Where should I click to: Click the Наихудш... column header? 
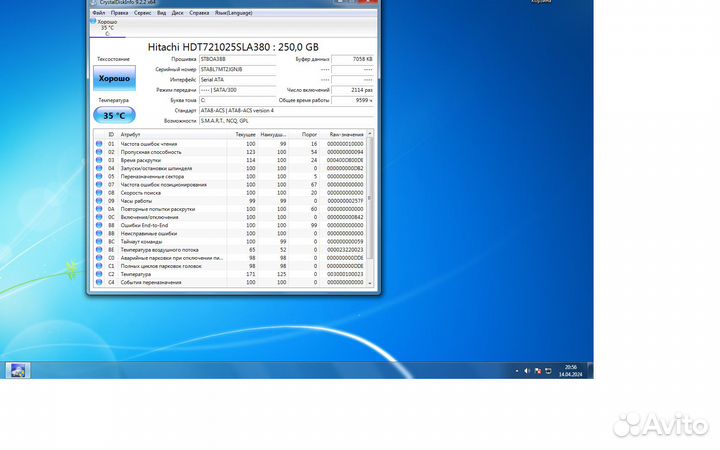[273, 135]
